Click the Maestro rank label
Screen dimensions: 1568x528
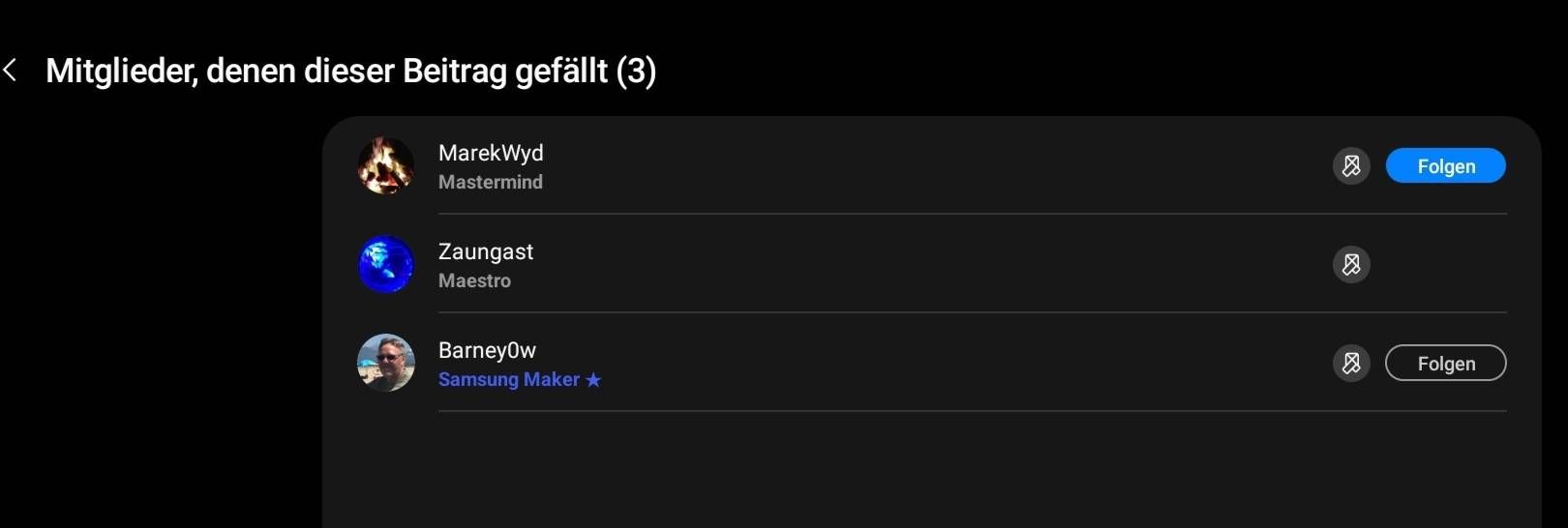[474, 280]
